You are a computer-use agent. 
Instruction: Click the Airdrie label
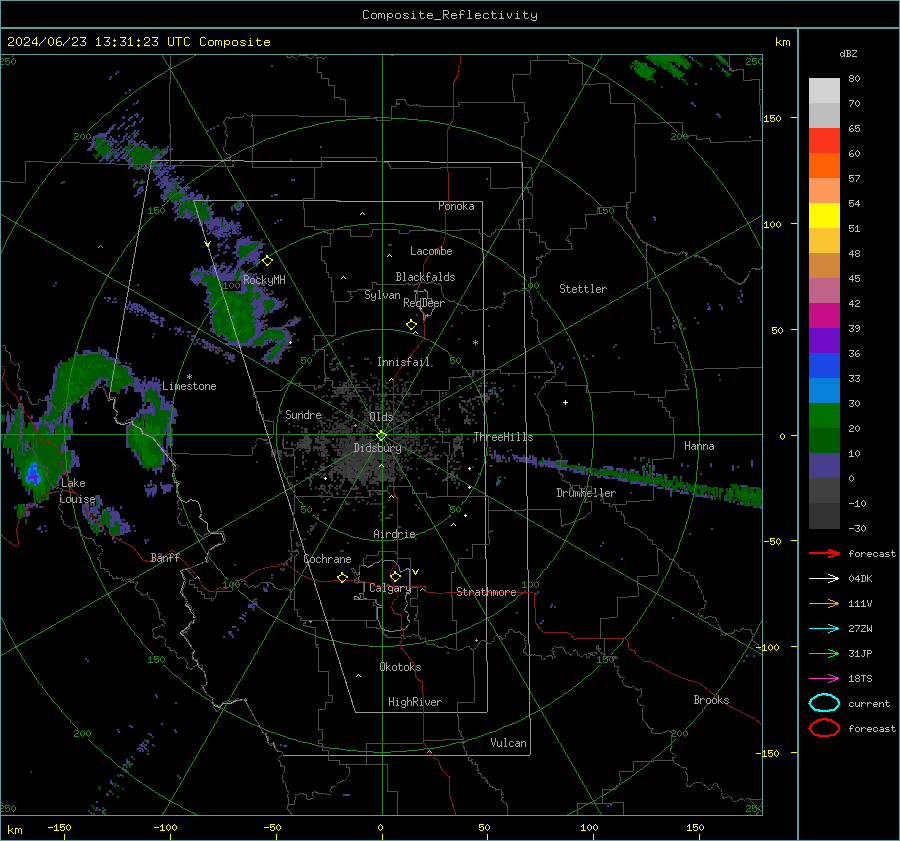coord(394,534)
